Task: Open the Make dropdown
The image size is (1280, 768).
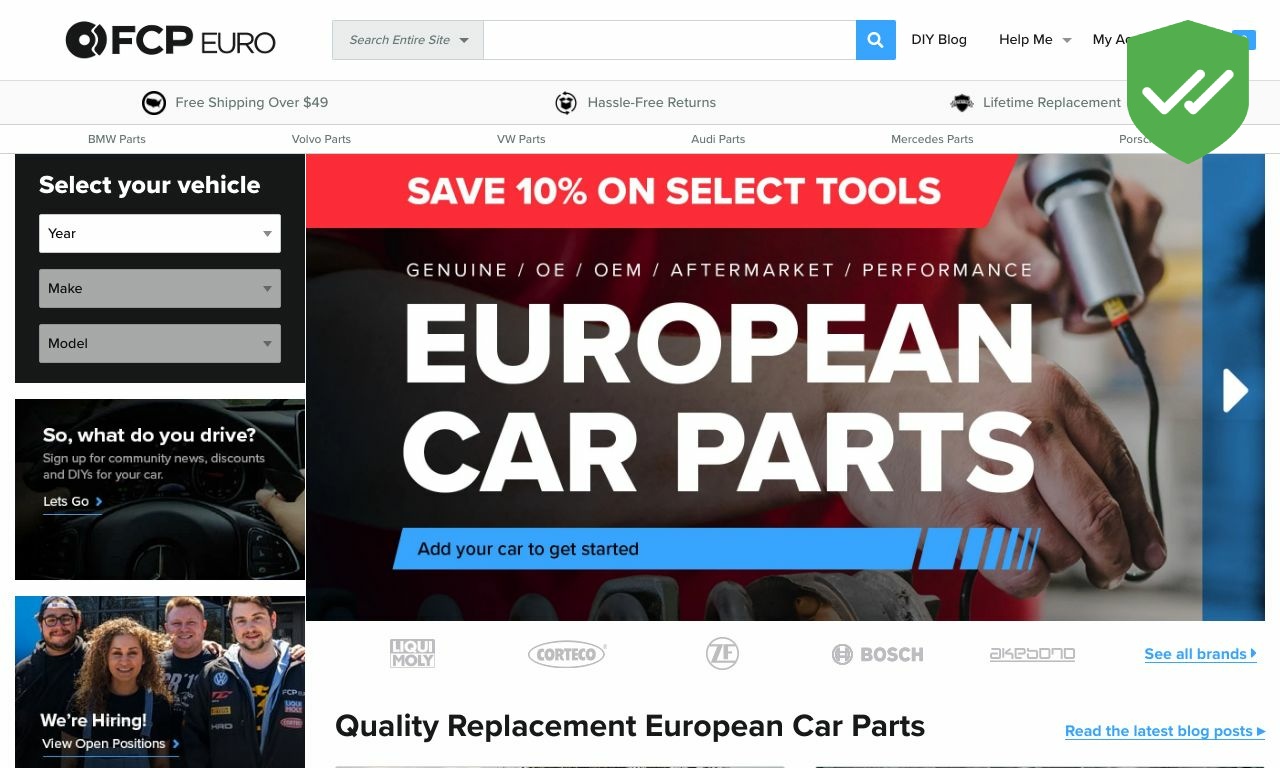Action: tap(160, 288)
